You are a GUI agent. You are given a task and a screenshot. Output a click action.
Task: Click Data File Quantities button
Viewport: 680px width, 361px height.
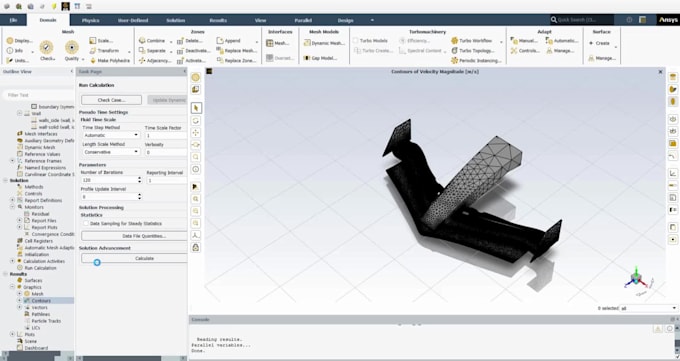[x=134, y=236]
